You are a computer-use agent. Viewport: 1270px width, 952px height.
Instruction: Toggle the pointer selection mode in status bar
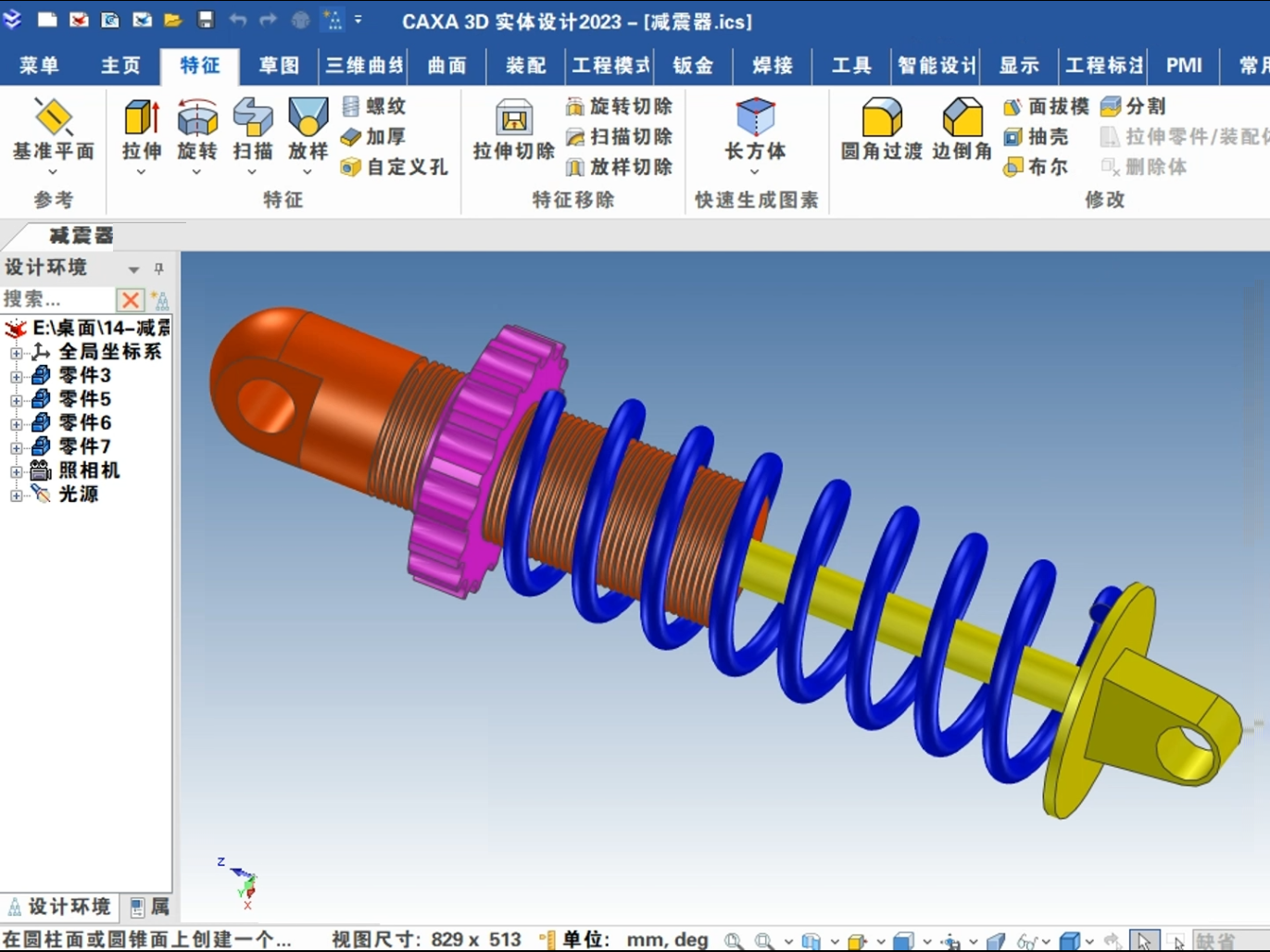1145,939
